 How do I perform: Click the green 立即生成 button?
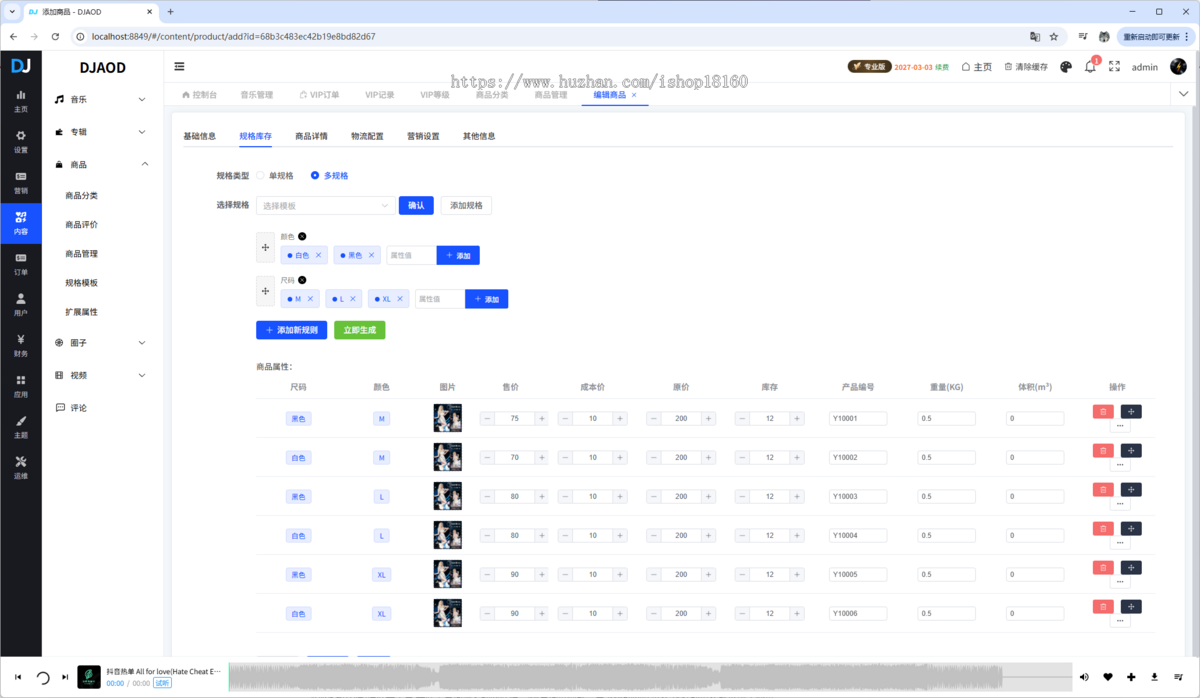(x=360, y=330)
